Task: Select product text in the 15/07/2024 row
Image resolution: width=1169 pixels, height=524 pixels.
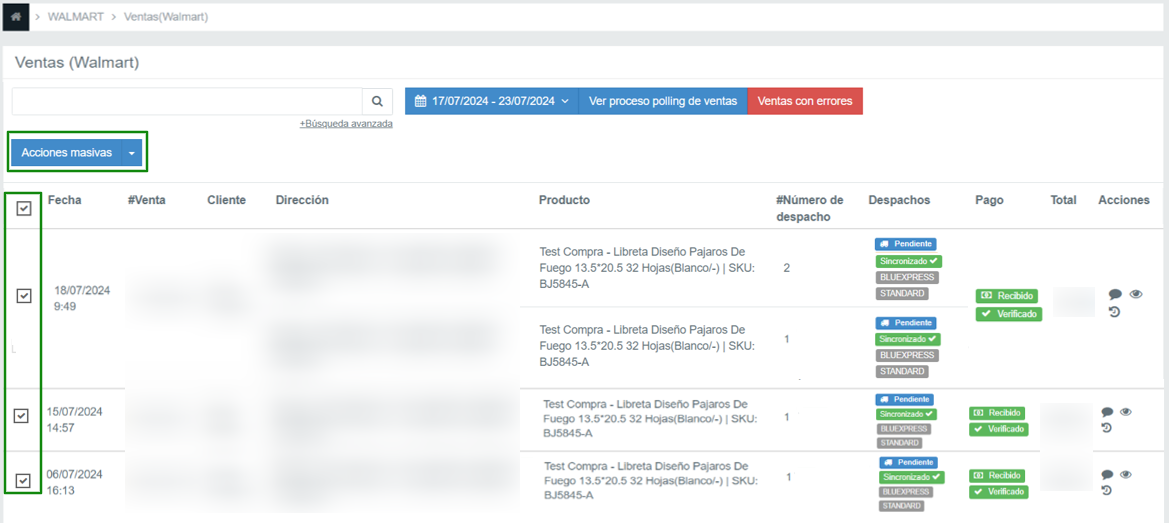Action: pos(651,419)
